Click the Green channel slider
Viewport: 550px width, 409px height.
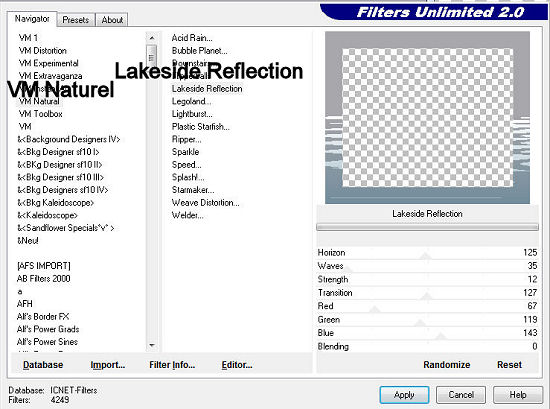[x=420, y=322]
